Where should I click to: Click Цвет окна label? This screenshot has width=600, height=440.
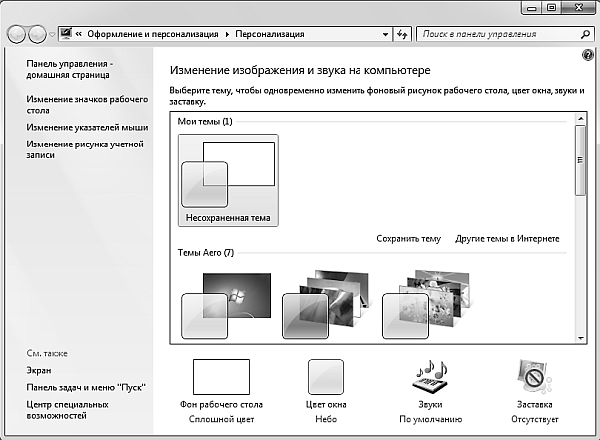(x=326, y=404)
